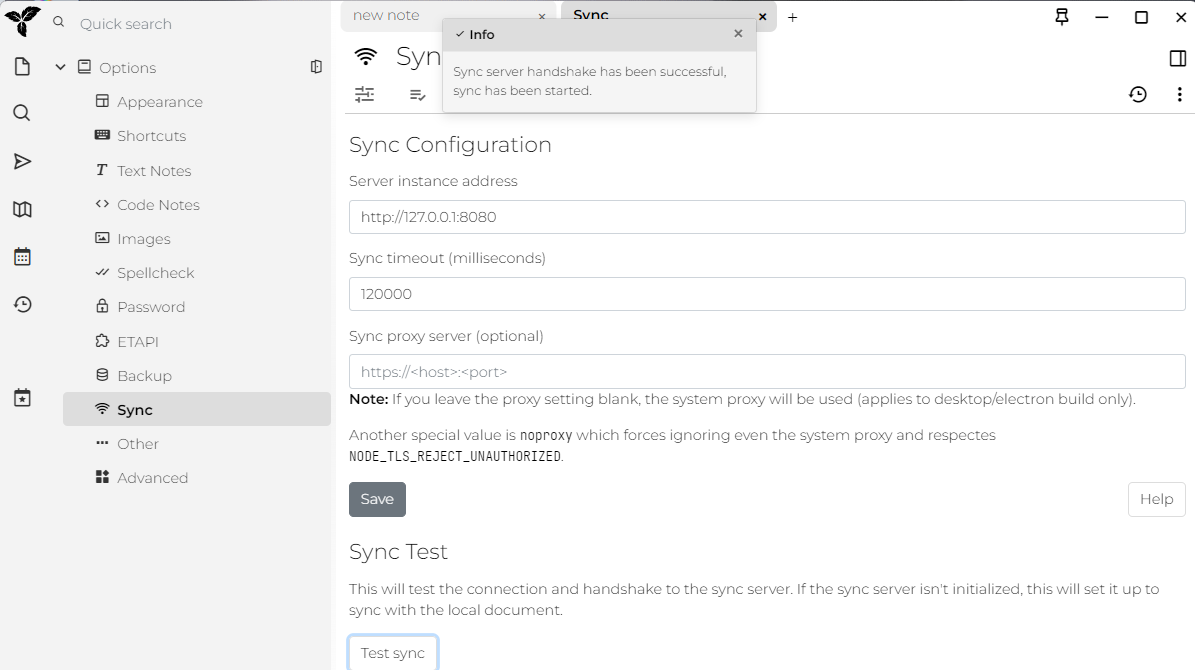Open the ETAPI options page

tap(137, 341)
